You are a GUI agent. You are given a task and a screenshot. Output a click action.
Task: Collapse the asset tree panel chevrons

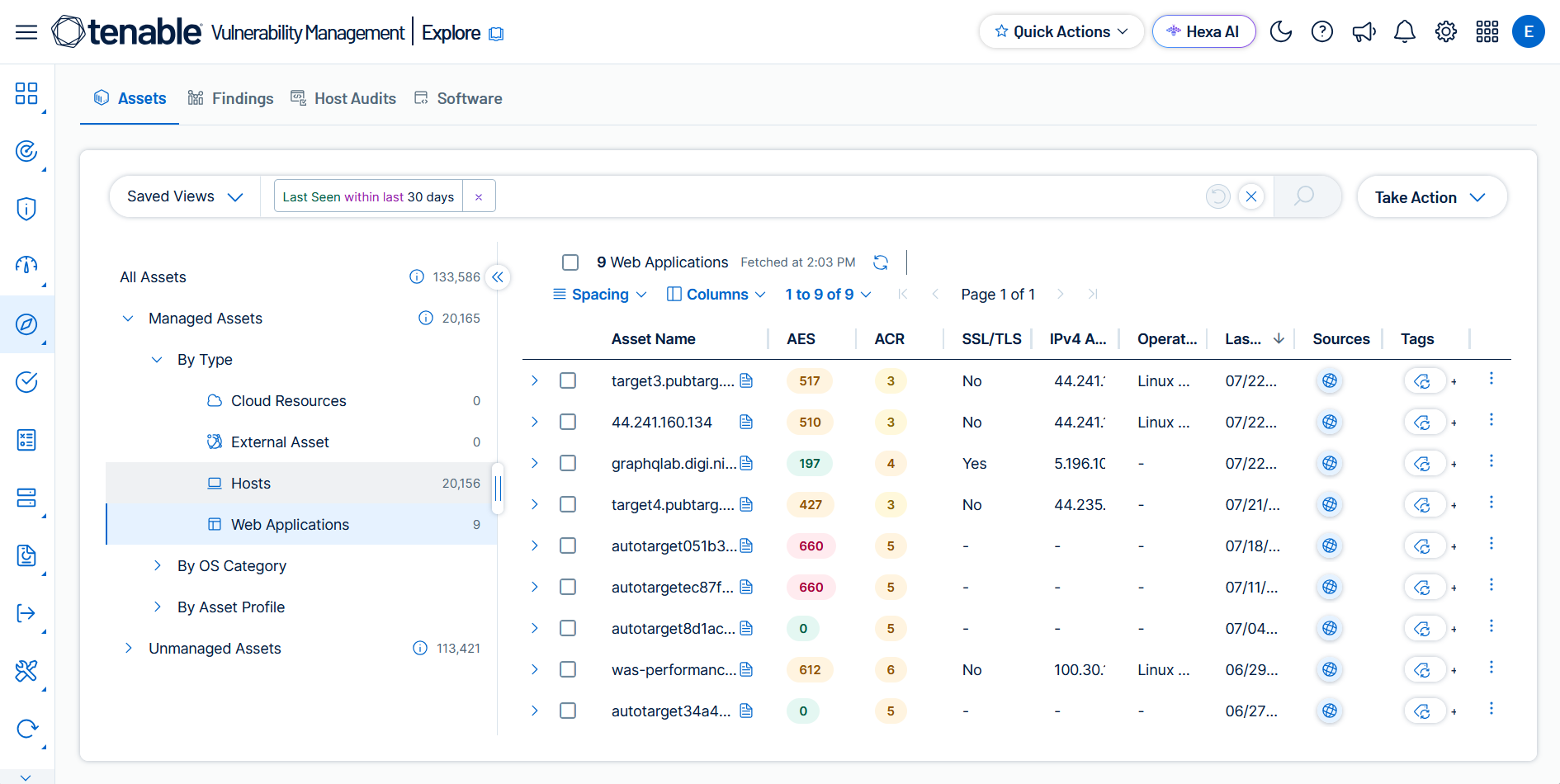pyautogui.click(x=498, y=277)
